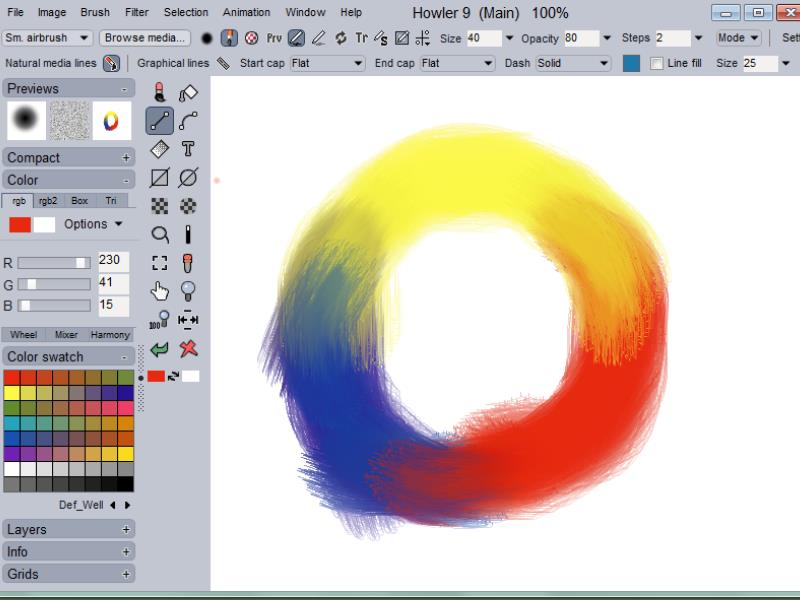Enable the Line fill checkbox

pos(657,63)
